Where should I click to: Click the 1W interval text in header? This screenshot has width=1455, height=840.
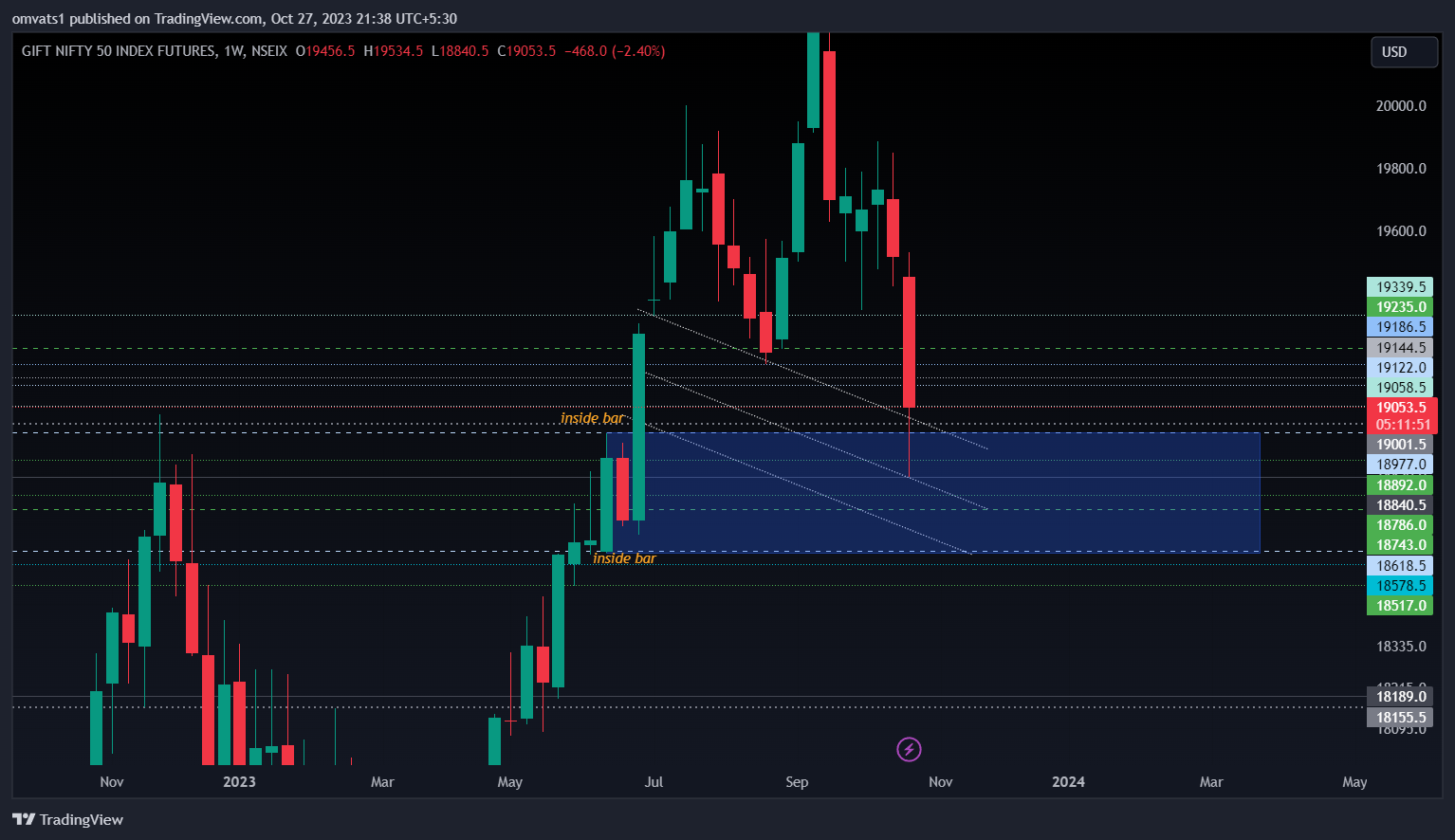234,51
